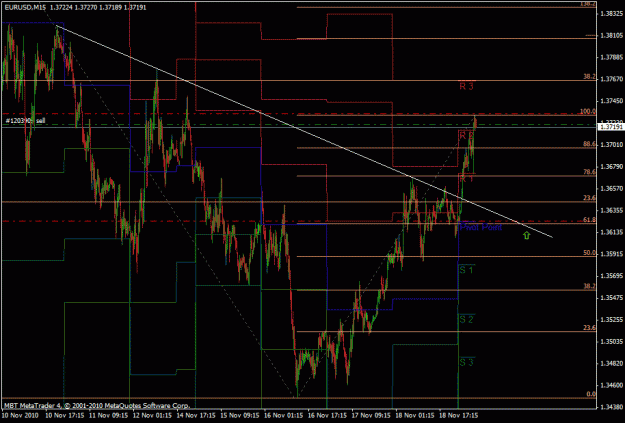Click price scale value '1.38325'
Image resolution: width=625 pixels, height=423 pixels.
tap(611, 14)
